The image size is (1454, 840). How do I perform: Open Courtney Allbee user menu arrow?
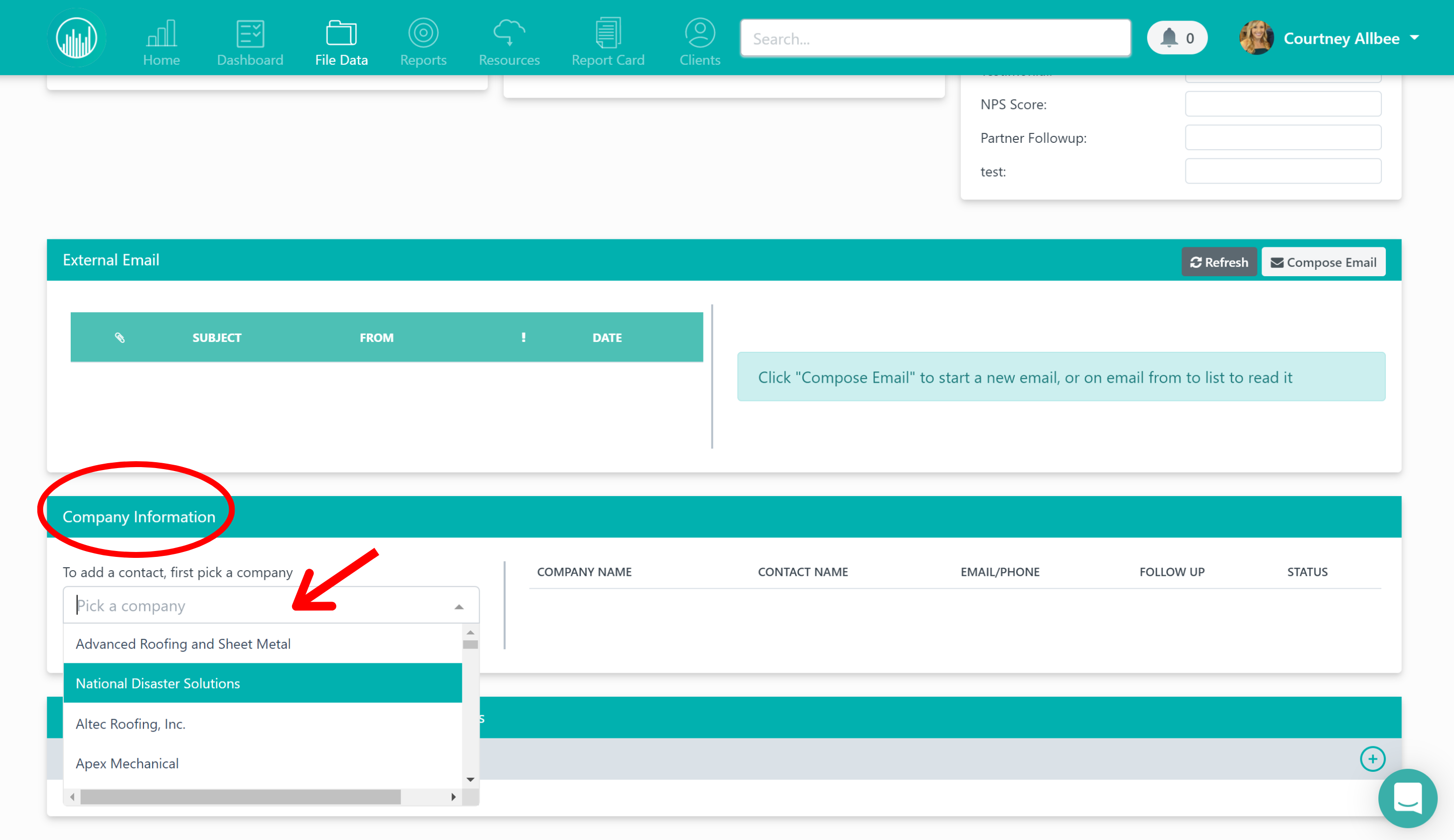coord(1414,37)
